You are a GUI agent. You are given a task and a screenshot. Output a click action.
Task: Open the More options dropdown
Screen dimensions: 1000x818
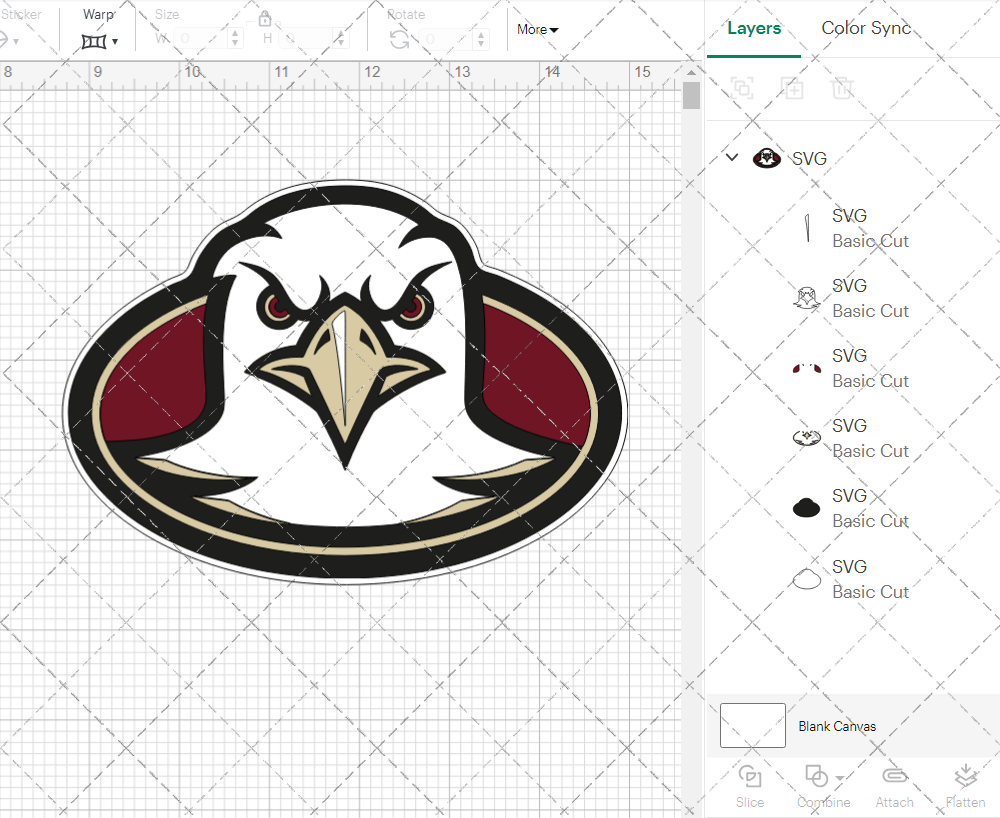(x=537, y=30)
